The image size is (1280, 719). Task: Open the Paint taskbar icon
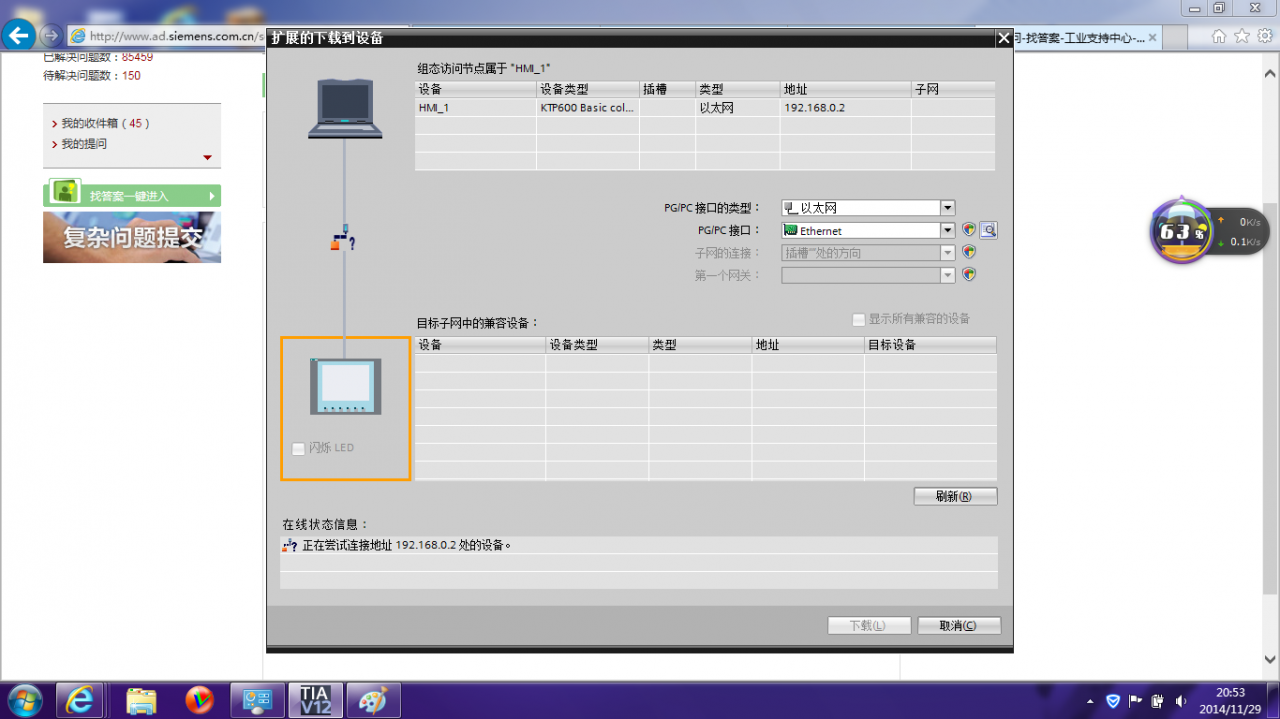(373, 700)
